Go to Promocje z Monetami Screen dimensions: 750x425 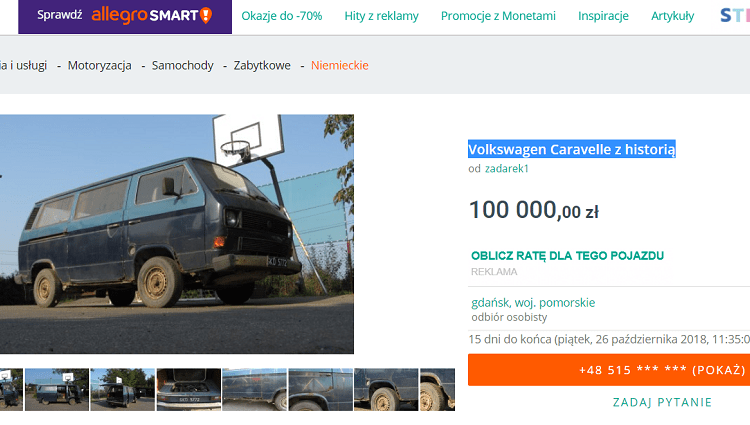[498, 16]
